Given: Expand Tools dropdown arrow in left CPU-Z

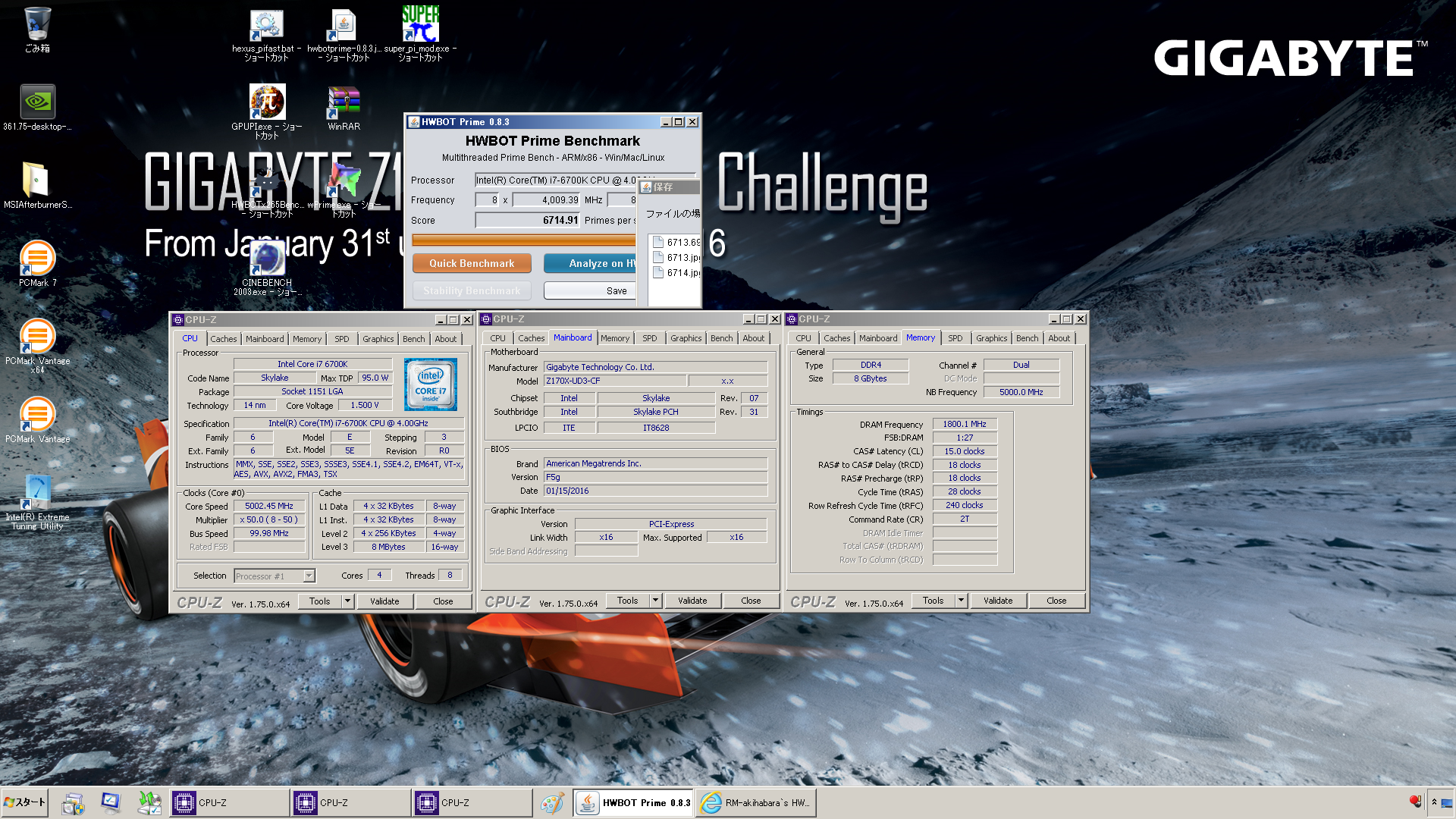Looking at the screenshot, I should tap(347, 601).
